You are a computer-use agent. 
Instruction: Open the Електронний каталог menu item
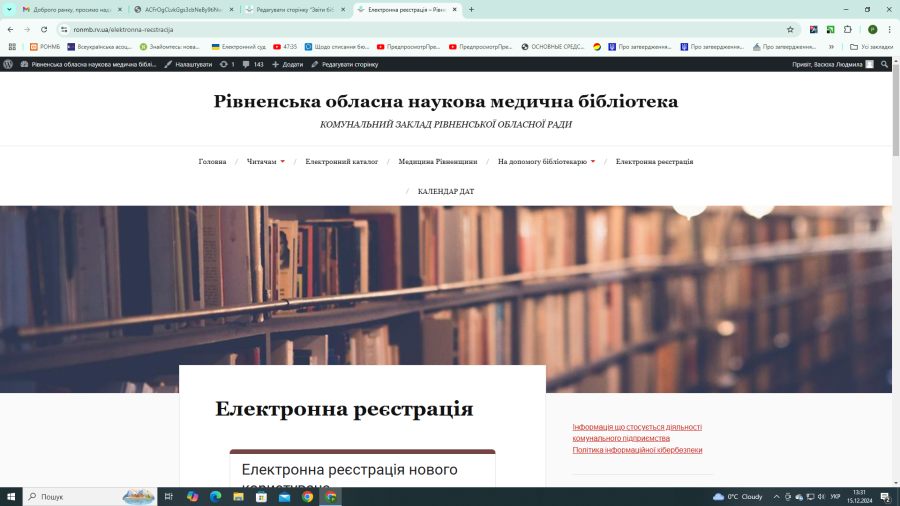coord(342,162)
